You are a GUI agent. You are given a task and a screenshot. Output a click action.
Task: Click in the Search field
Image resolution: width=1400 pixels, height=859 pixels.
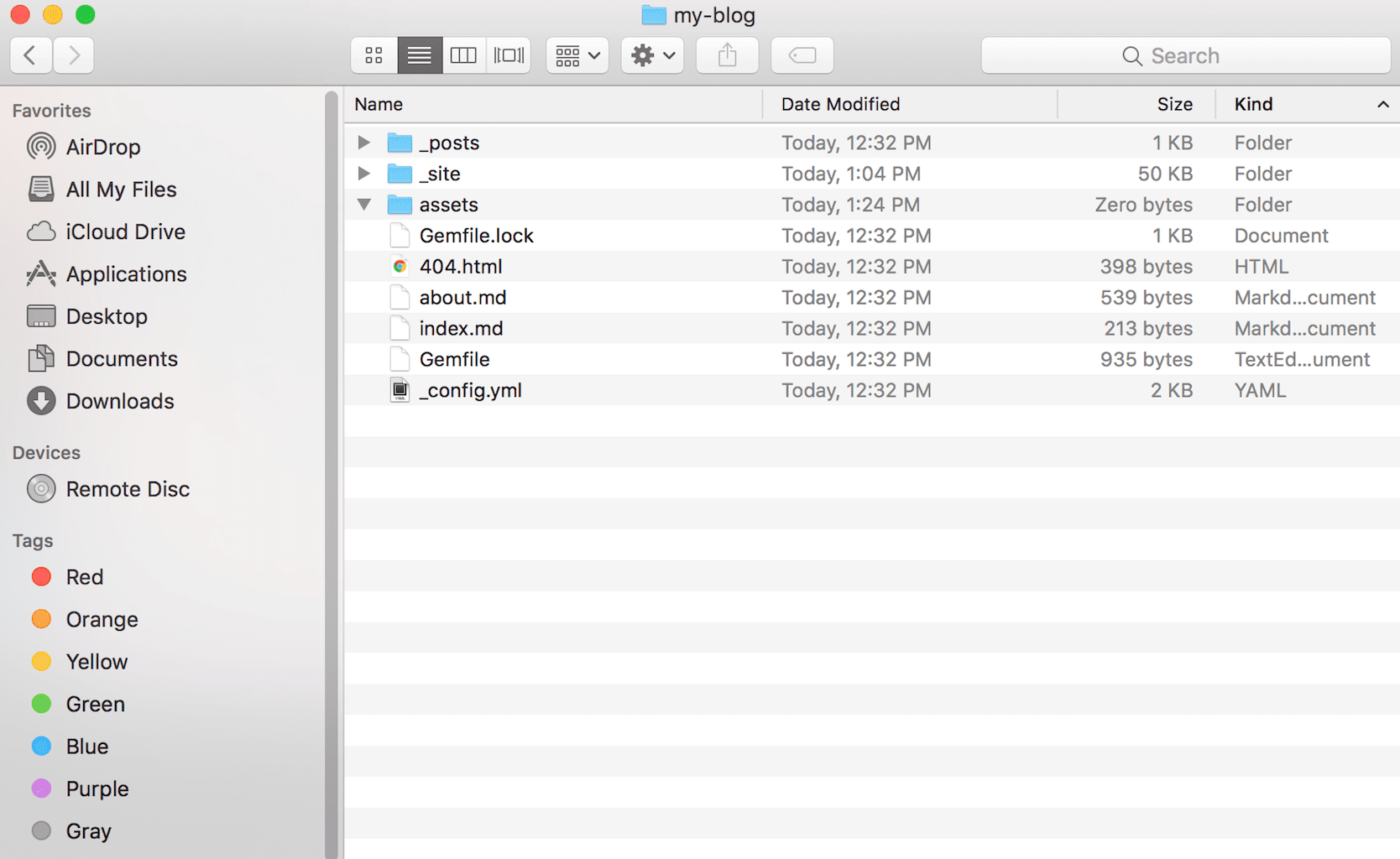click(1186, 55)
